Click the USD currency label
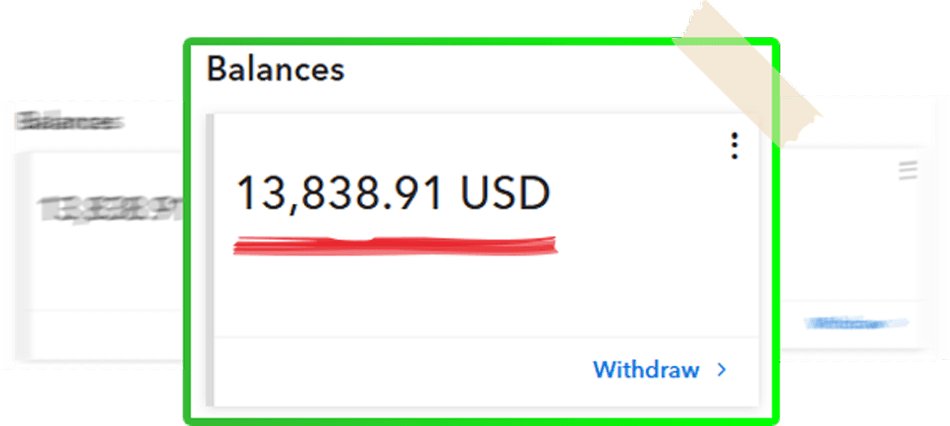Screen dimensions: 950x426 click(x=505, y=193)
